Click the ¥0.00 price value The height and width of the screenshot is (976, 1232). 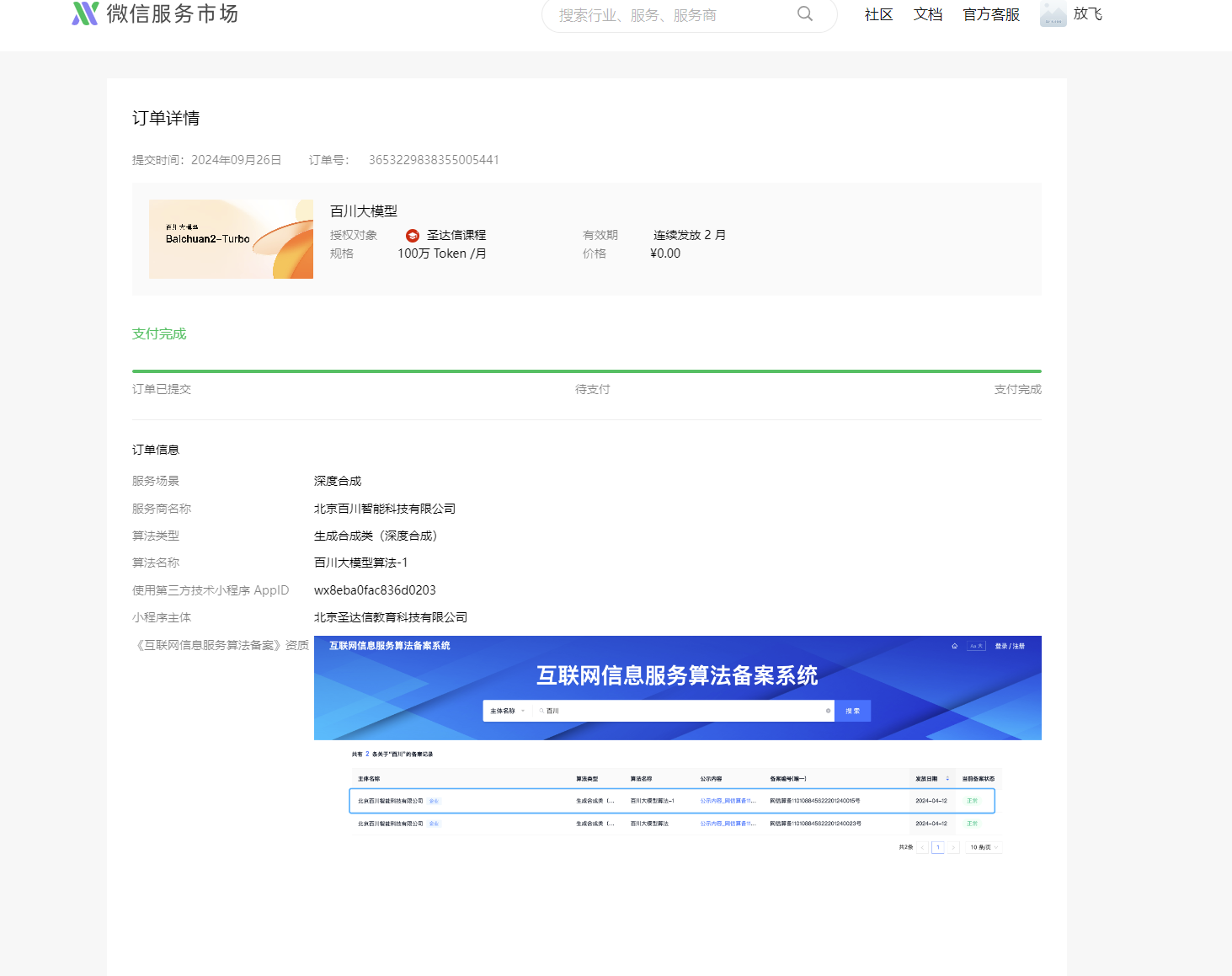click(665, 253)
